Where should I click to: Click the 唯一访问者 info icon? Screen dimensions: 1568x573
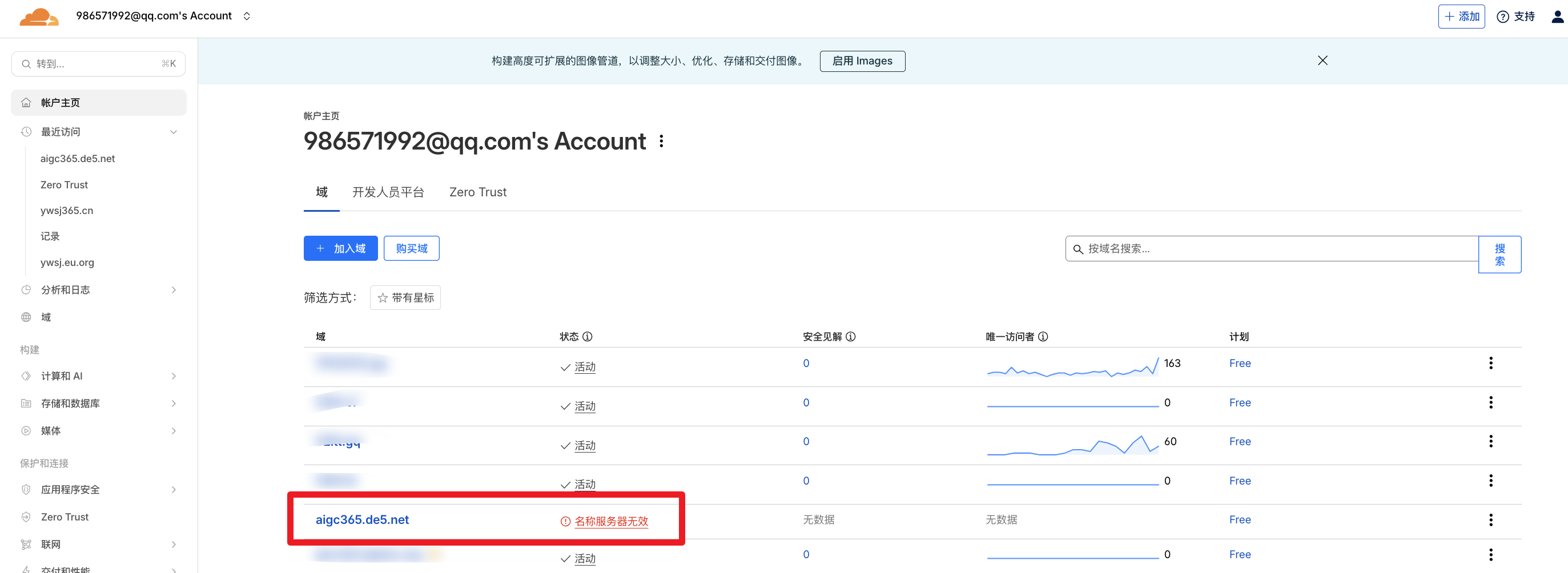point(1043,336)
